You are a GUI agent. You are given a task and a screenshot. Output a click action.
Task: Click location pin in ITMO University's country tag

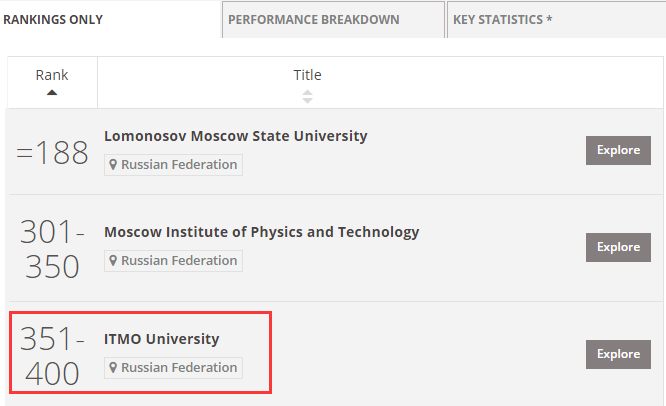[113, 368]
